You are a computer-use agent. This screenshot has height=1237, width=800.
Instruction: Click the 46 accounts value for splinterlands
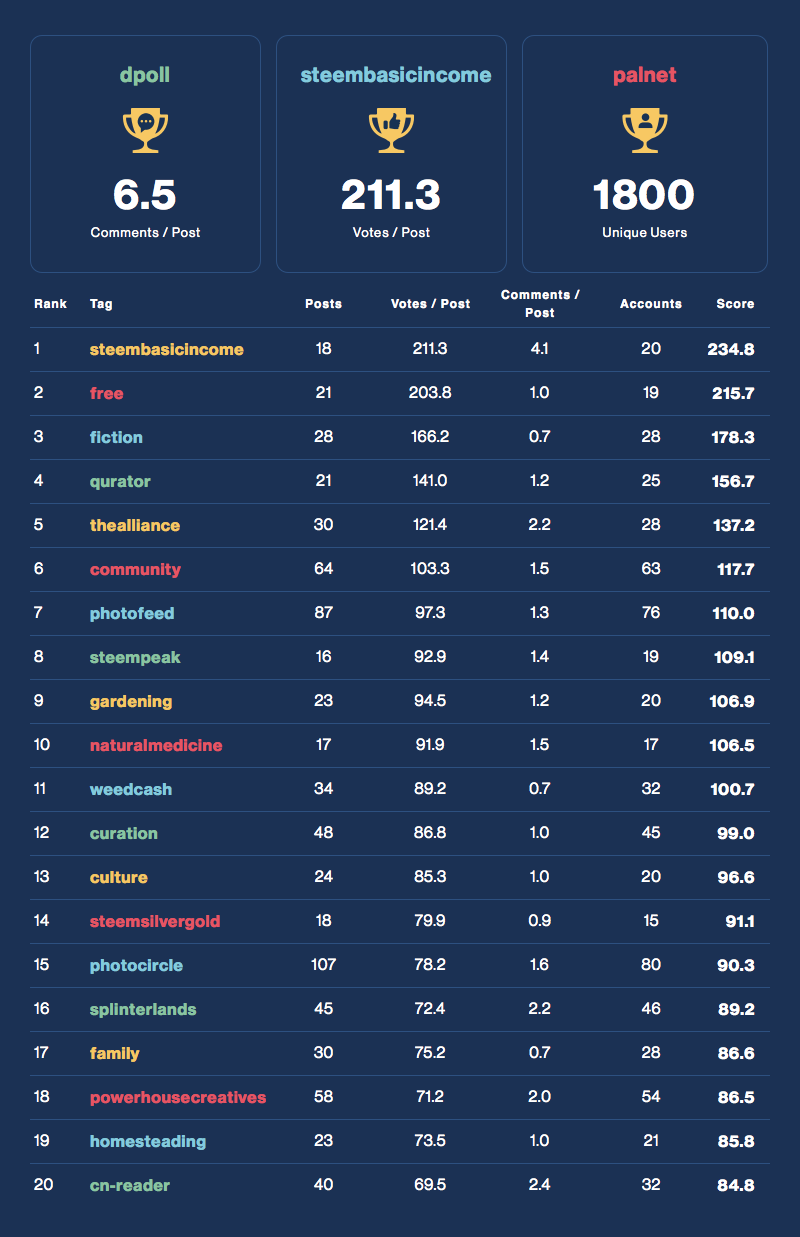(x=651, y=1009)
